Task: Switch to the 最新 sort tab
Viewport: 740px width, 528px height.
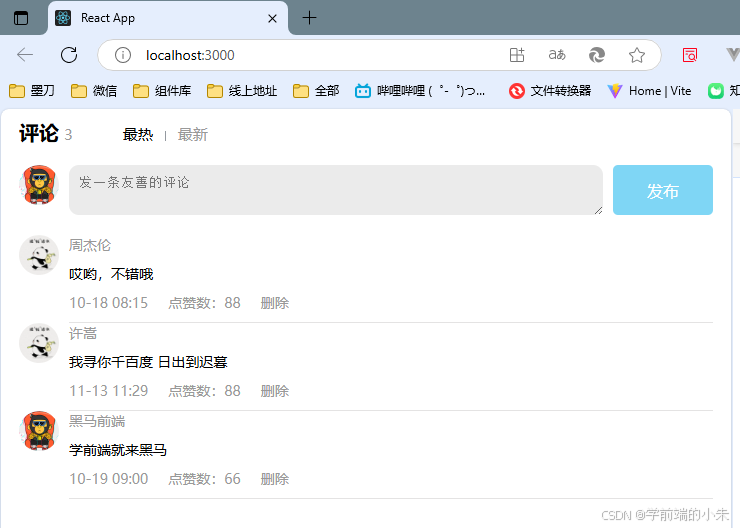Action: tap(193, 135)
